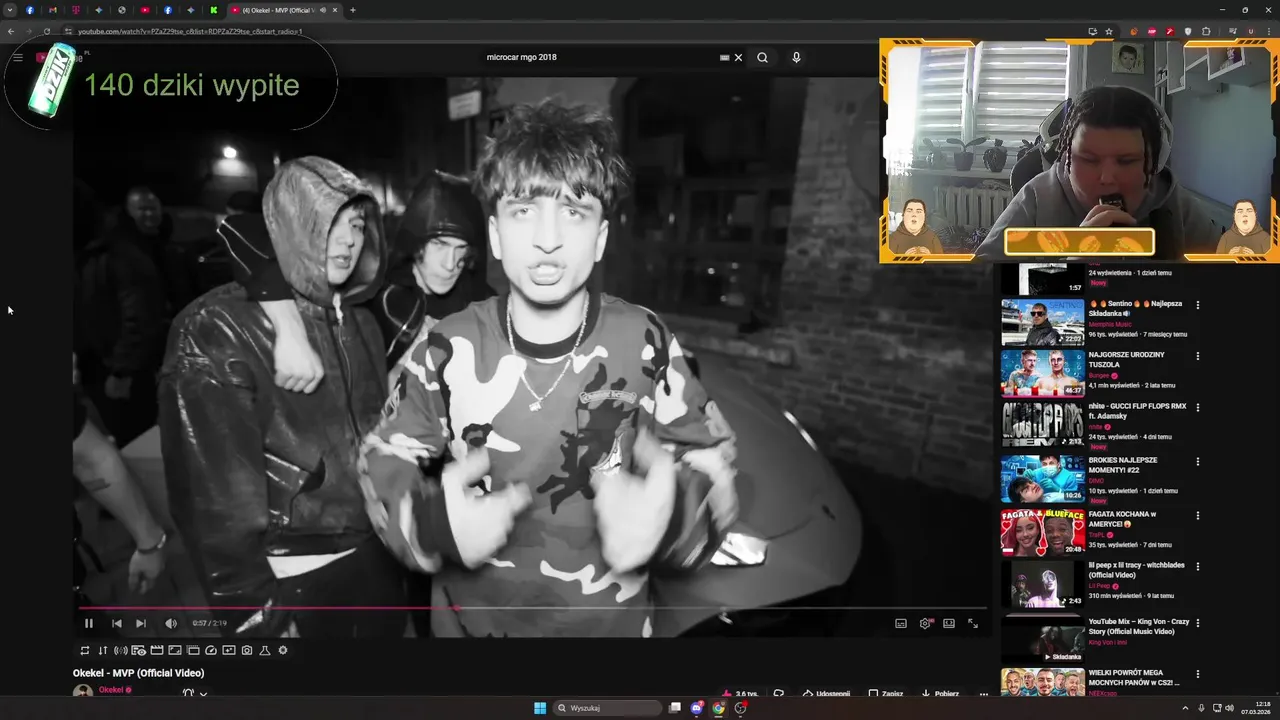This screenshot has width=1280, height=720.
Task: Expand the notification bell dropdown chevron
Action: (x=203, y=693)
